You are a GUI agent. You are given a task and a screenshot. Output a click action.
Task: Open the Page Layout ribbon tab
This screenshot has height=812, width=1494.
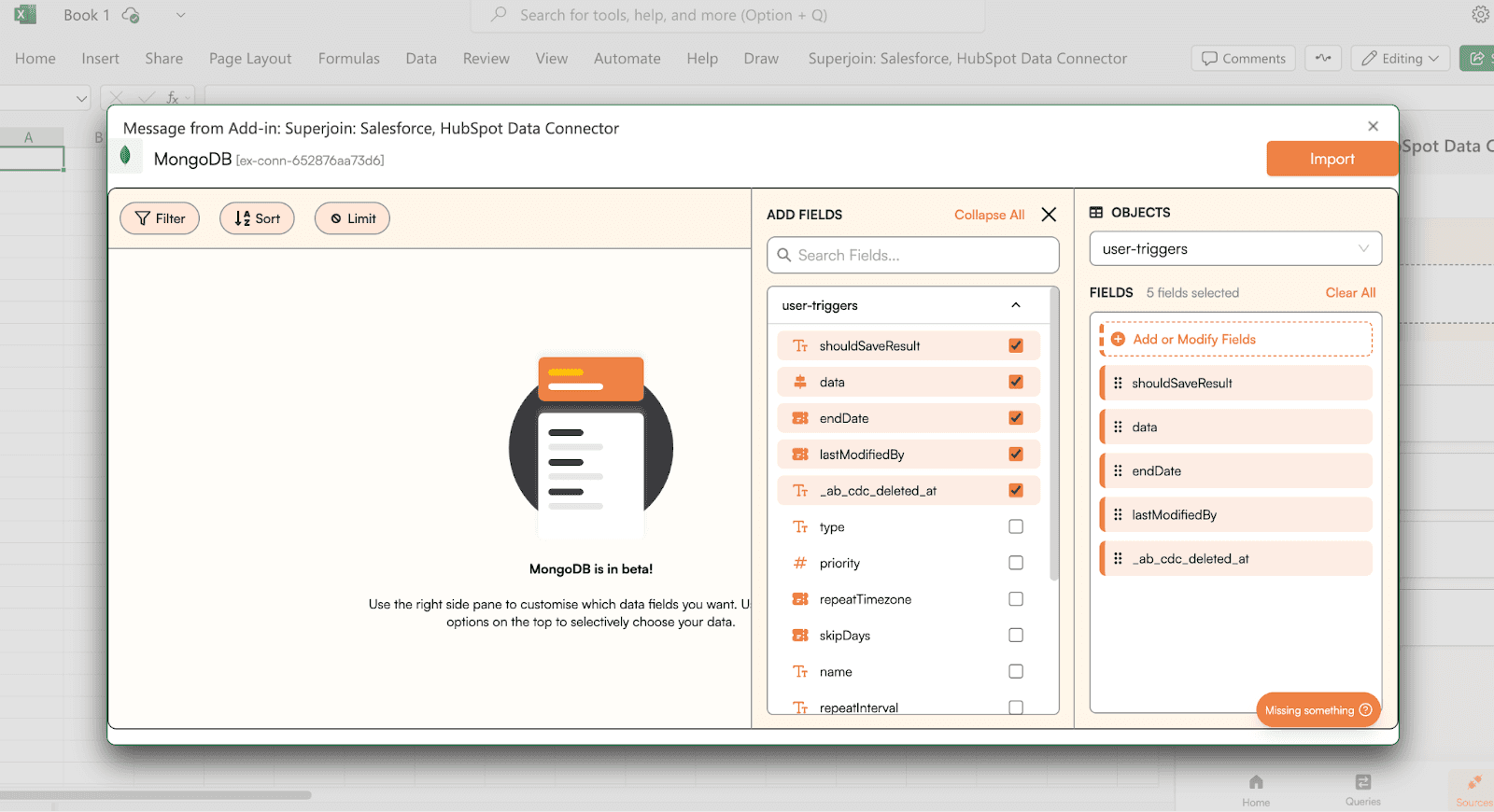pyautogui.click(x=250, y=58)
